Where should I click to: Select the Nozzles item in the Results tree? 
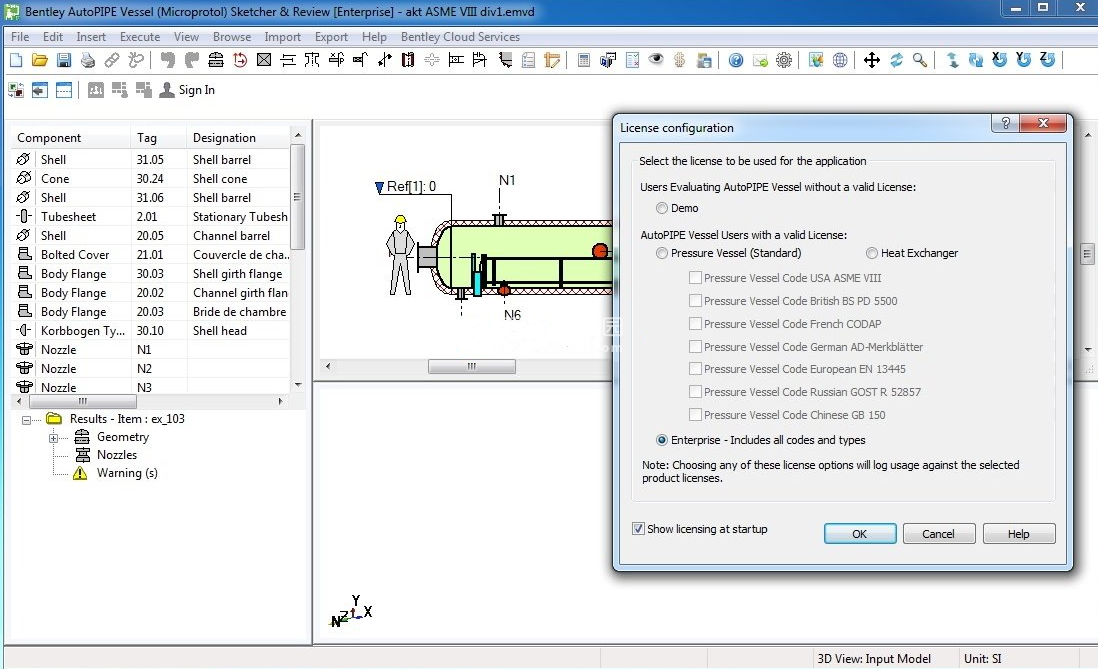tap(117, 455)
